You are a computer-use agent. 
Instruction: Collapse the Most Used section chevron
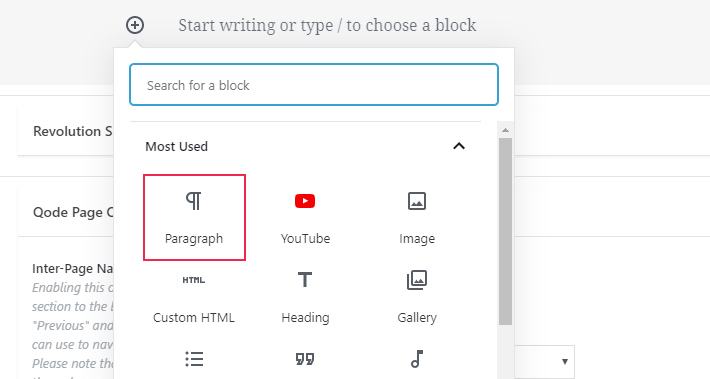pyautogui.click(x=459, y=146)
